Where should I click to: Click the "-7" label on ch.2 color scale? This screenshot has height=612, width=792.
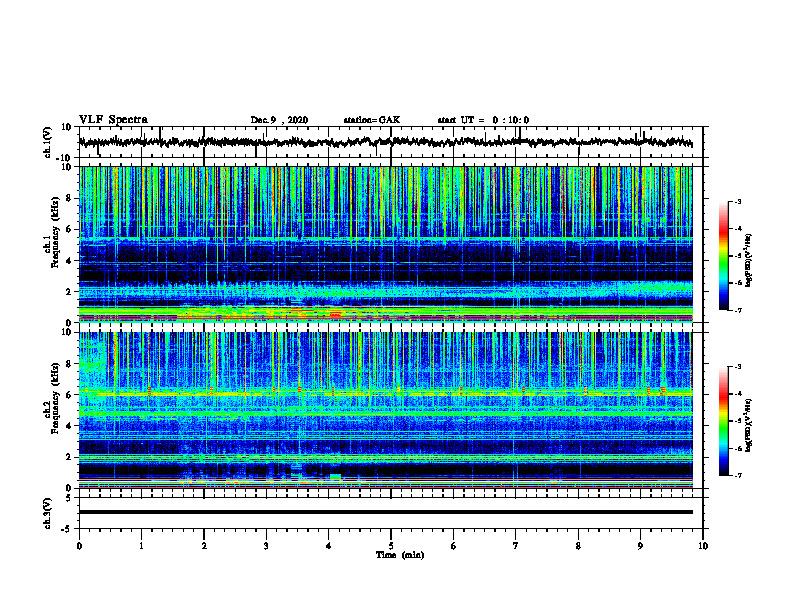pyautogui.click(x=737, y=476)
